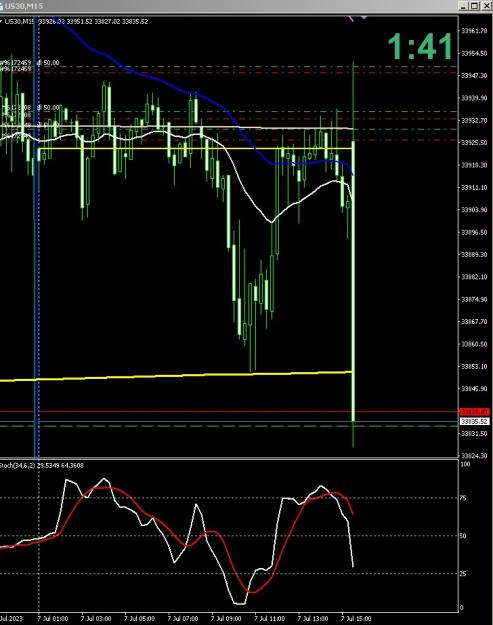493x625 pixels.
Task: Minimize the US30,M15 chart window
Action: pyautogui.click(x=462, y=6)
